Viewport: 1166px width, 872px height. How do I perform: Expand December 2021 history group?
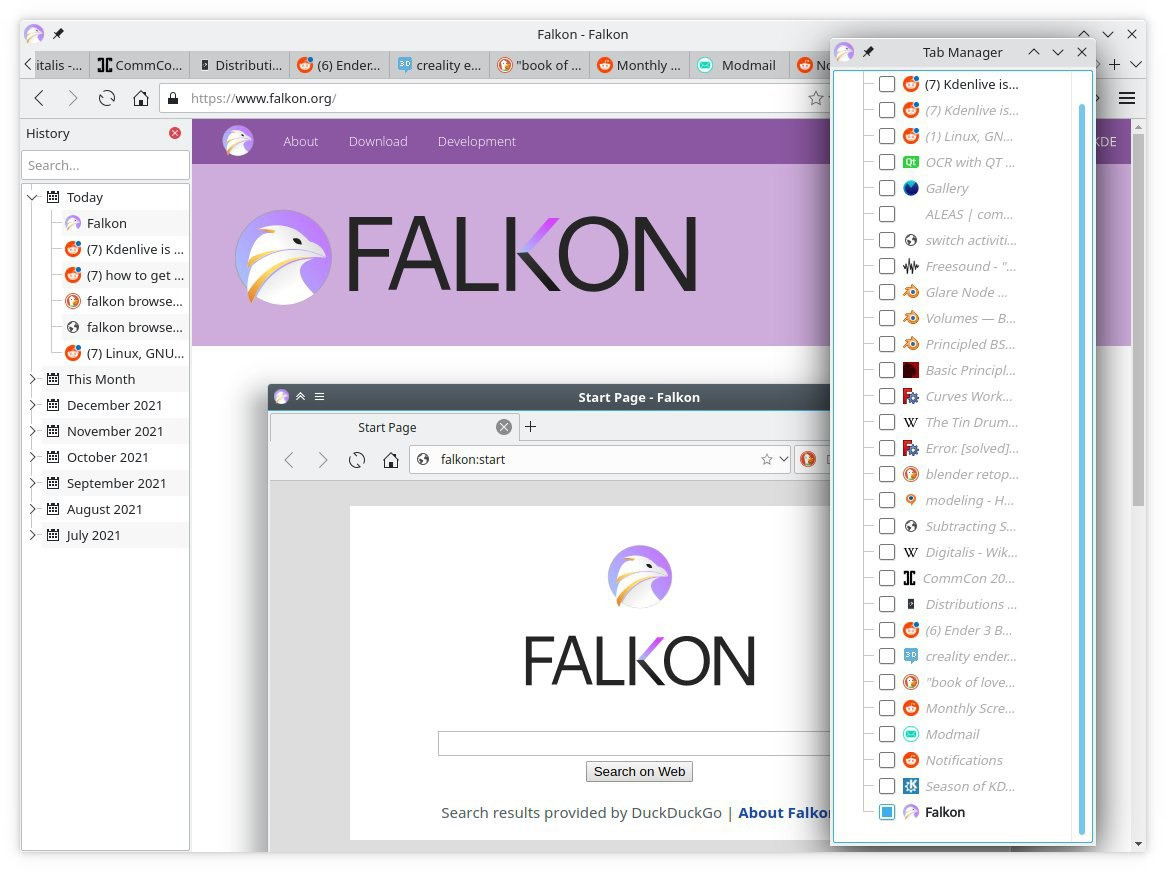33,405
